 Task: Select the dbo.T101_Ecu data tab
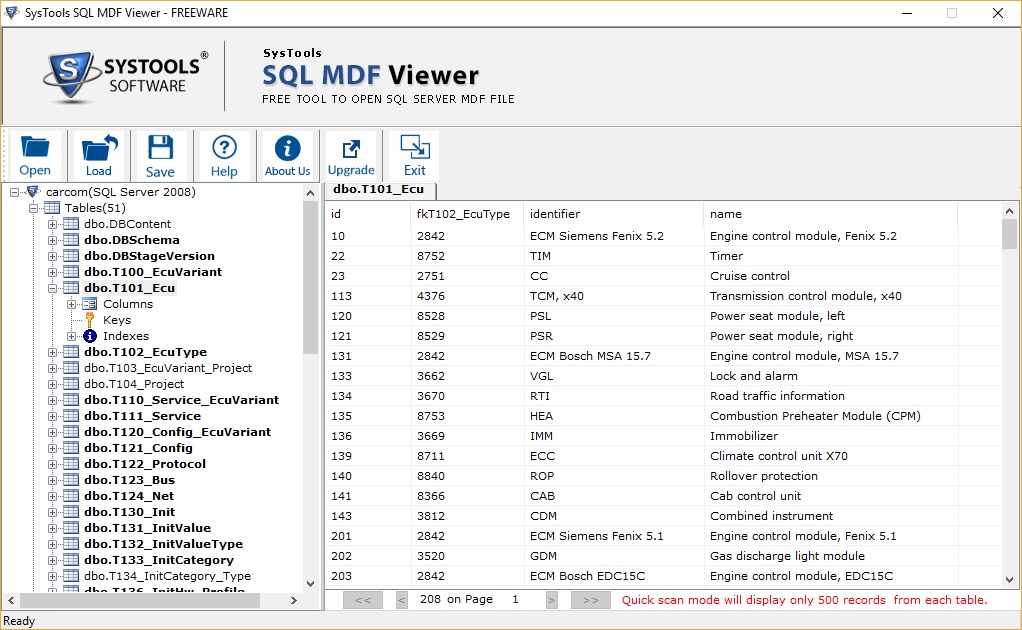coord(379,190)
